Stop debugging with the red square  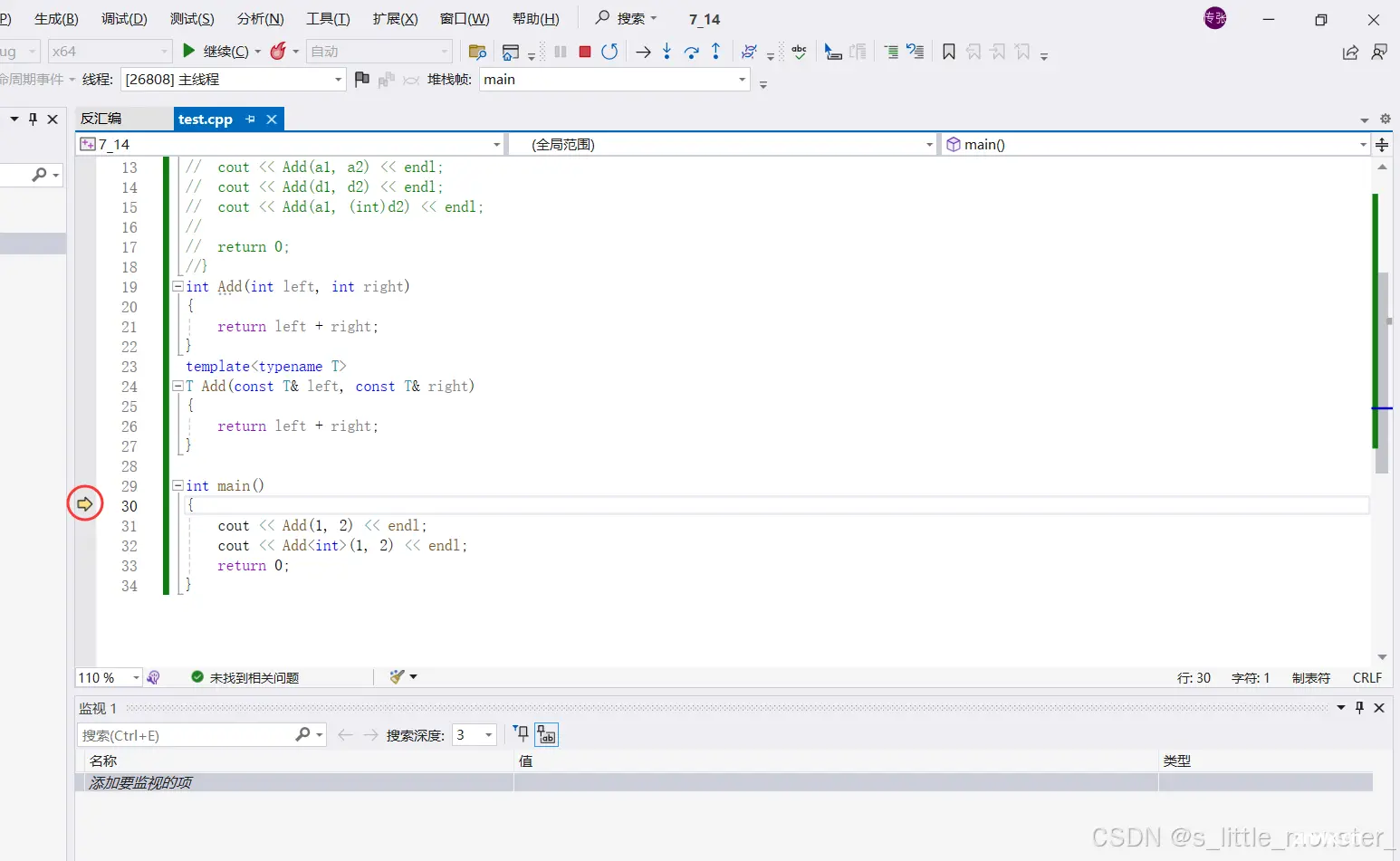585,52
